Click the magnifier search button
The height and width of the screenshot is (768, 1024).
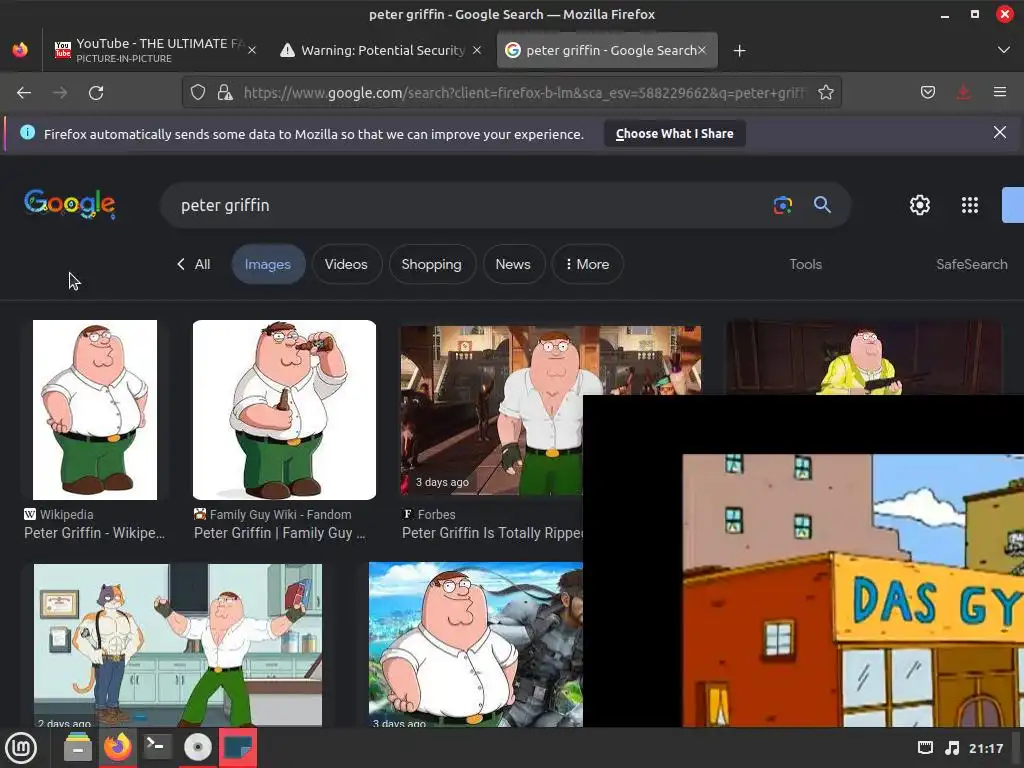[x=822, y=205]
